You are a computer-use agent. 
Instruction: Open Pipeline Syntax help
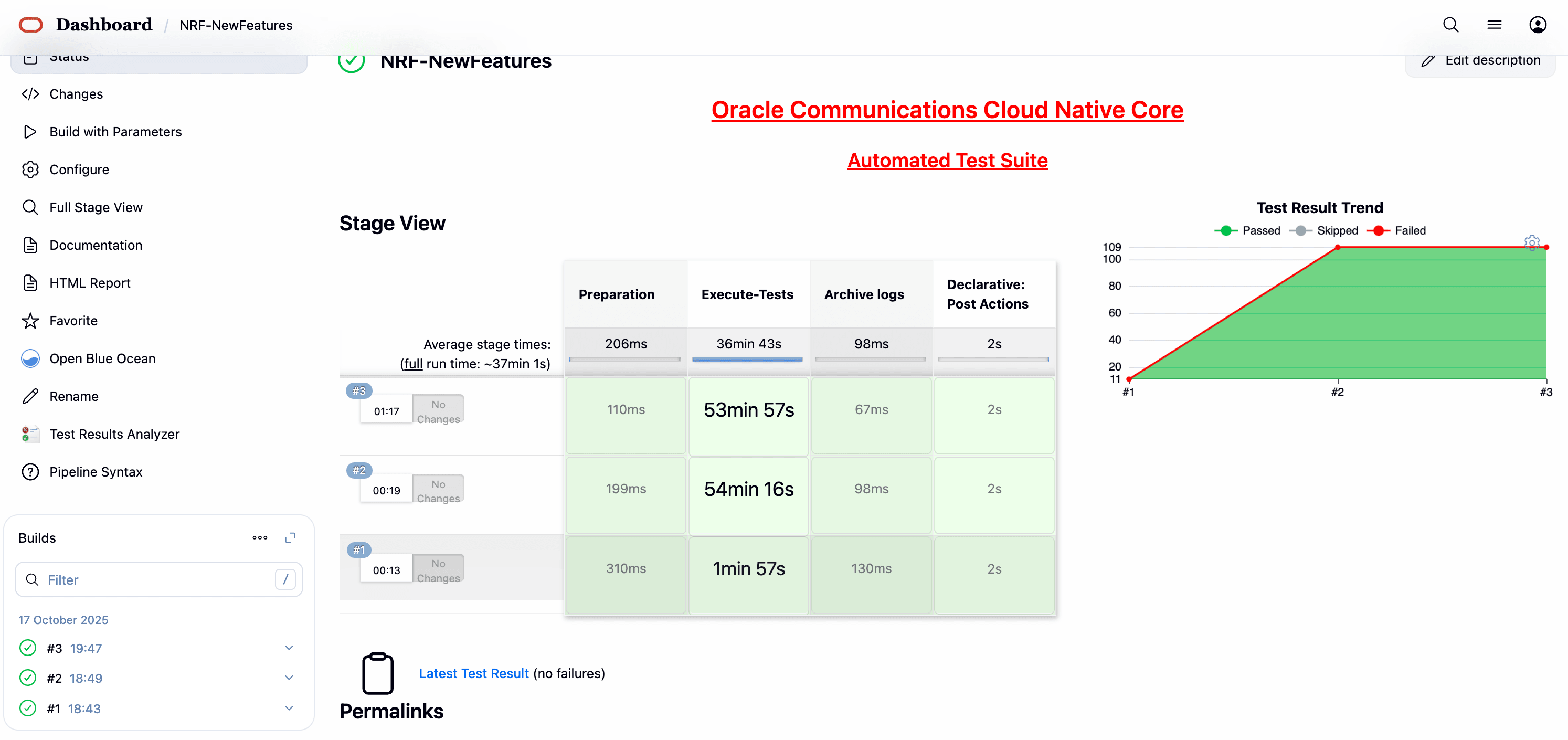(x=96, y=472)
